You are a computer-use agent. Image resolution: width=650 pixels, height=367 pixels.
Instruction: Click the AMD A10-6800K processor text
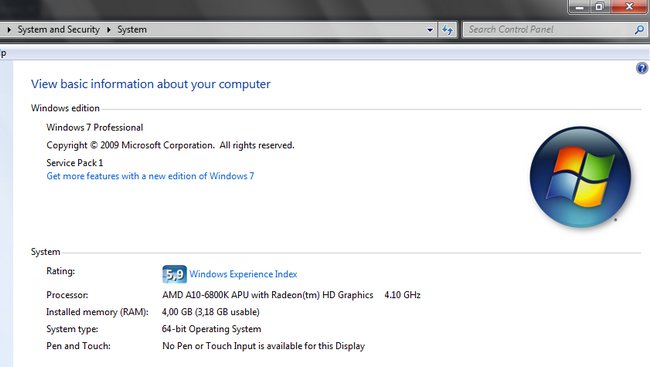[268, 295]
